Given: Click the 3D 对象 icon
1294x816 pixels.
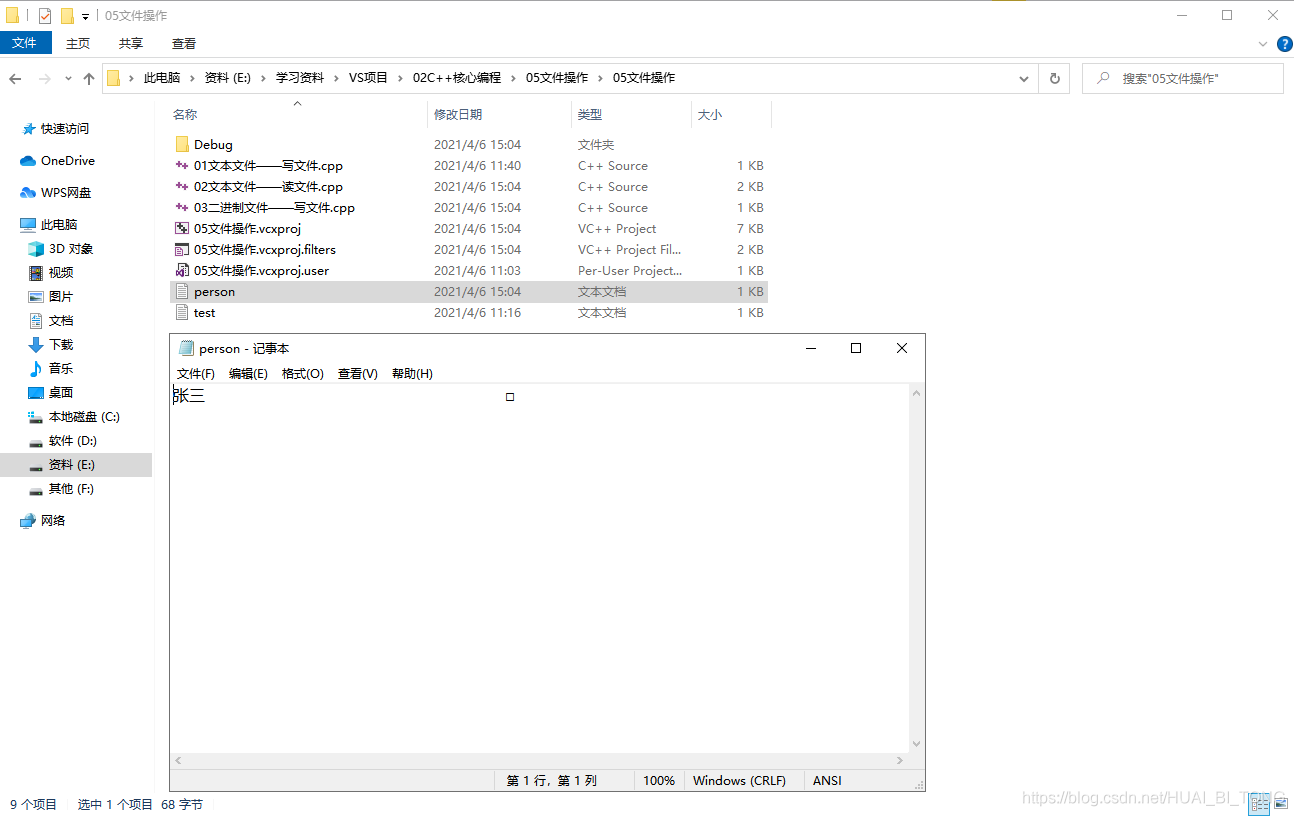Looking at the screenshot, I should [x=36, y=249].
